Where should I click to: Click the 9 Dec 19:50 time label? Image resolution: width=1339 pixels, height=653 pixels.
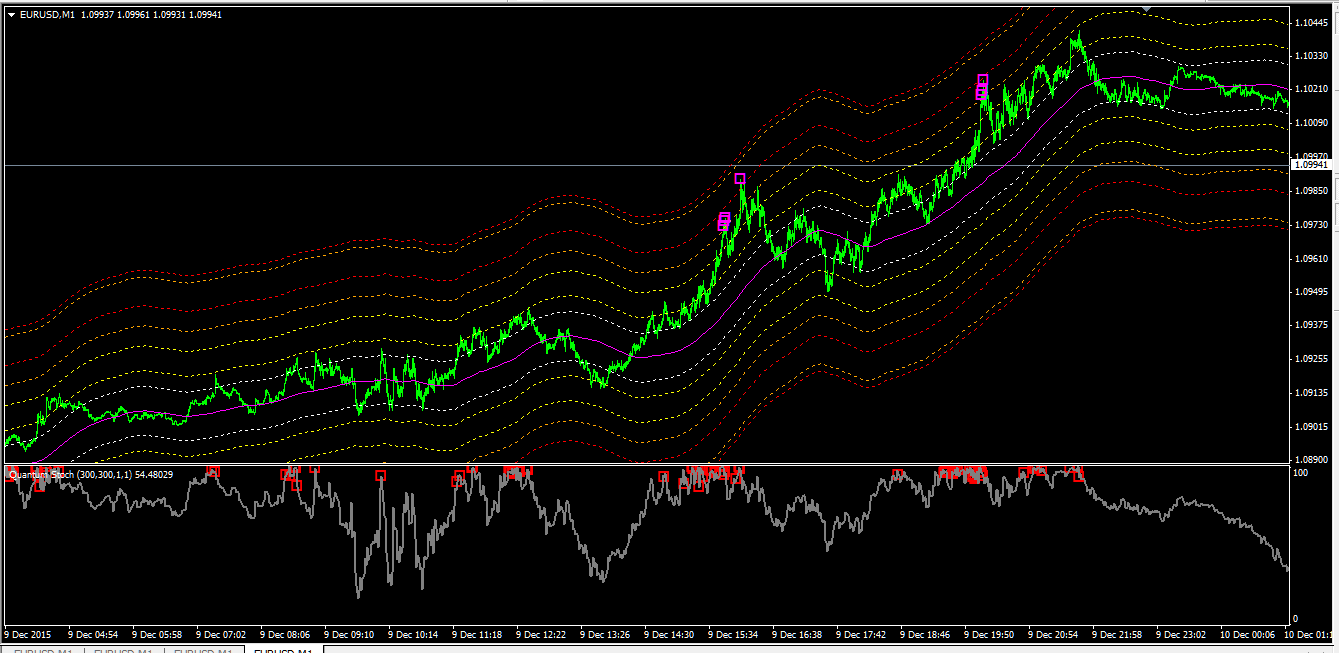(990, 634)
